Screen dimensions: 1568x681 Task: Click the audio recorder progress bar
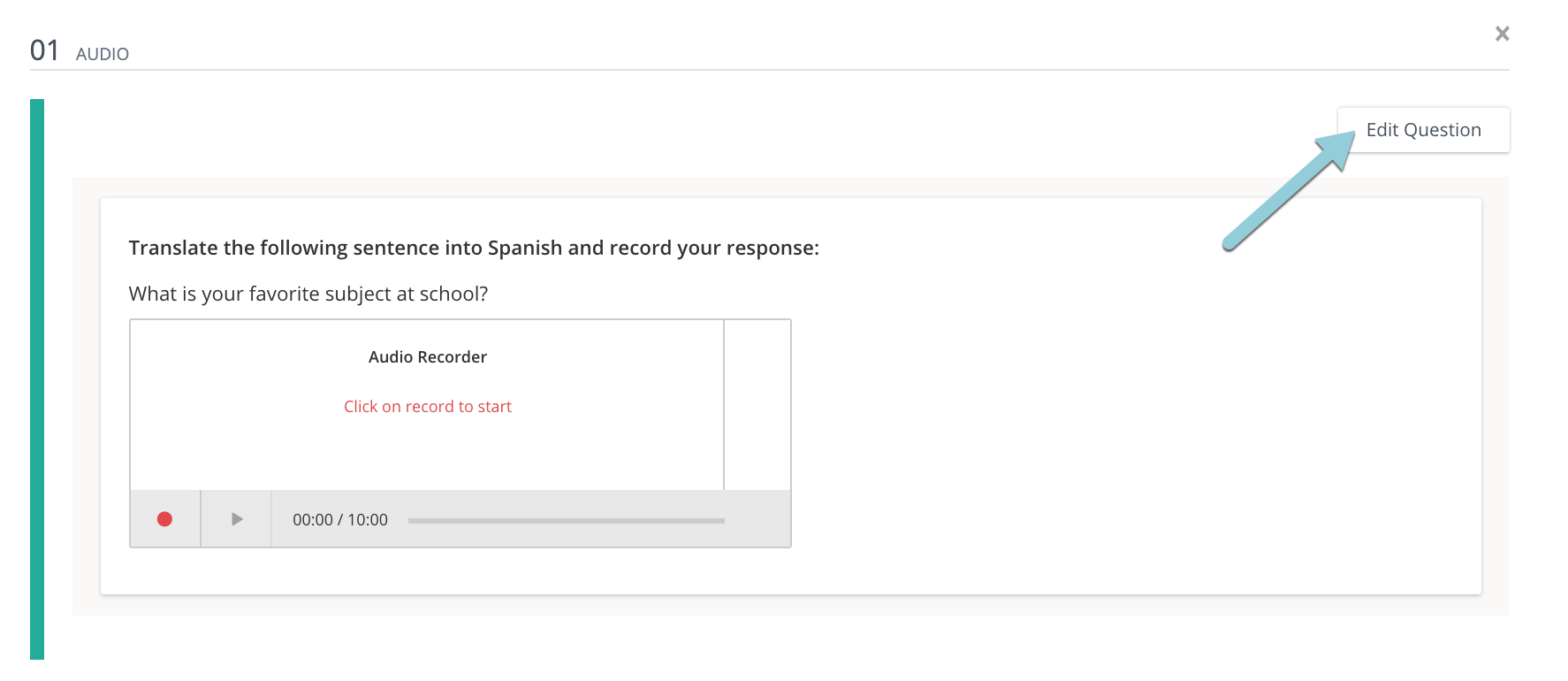pyautogui.click(x=566, y=521)
